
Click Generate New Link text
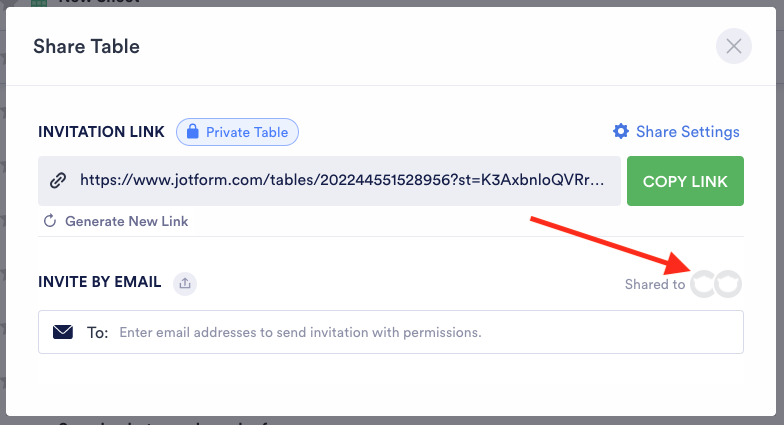click(126, 221)
